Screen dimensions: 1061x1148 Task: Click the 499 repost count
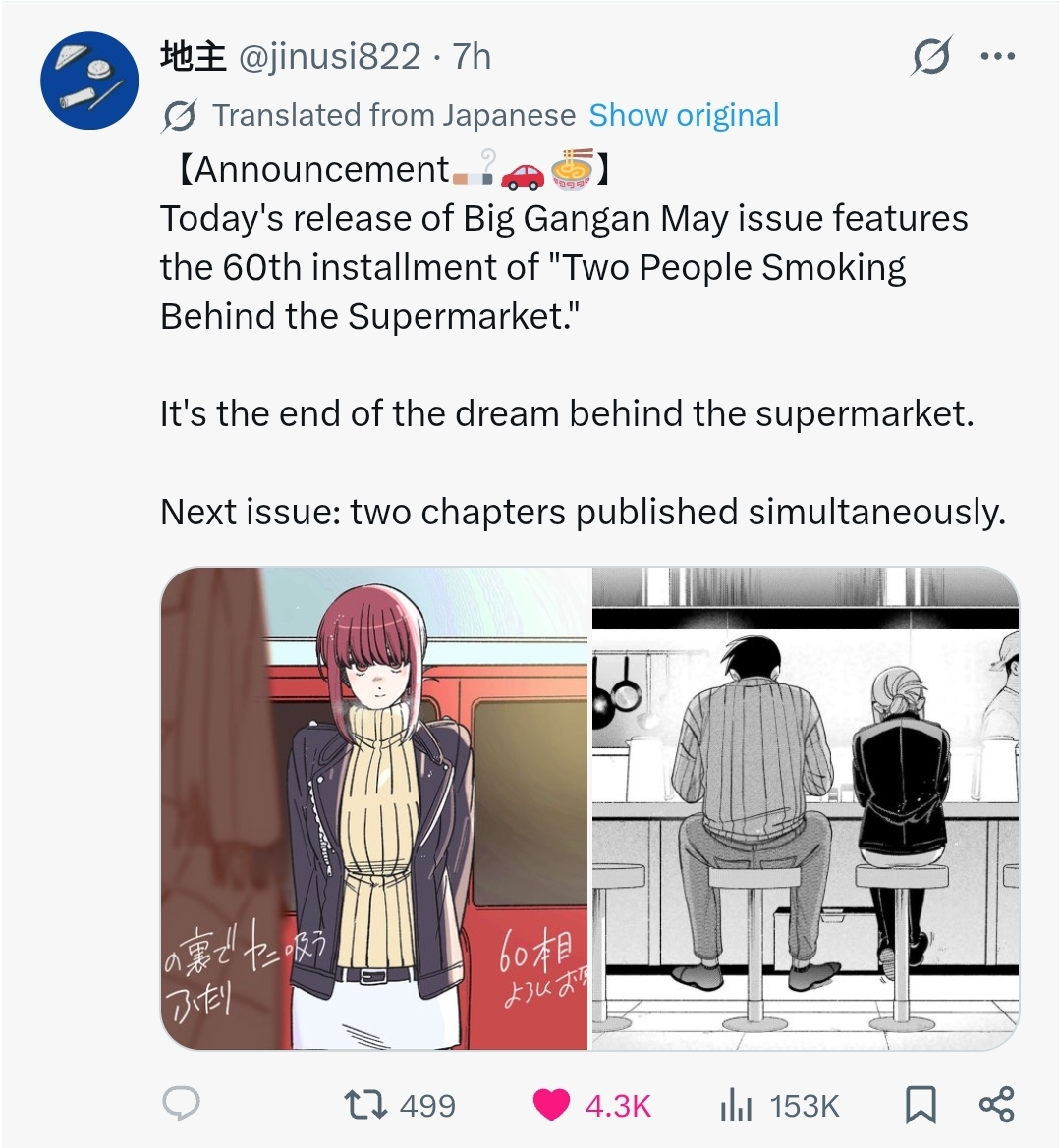(x=427, y=1106)
